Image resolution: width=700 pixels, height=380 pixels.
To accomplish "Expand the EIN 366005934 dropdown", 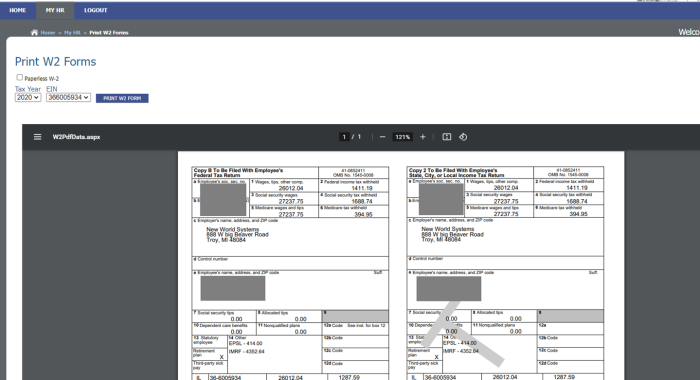I will 68,97.
